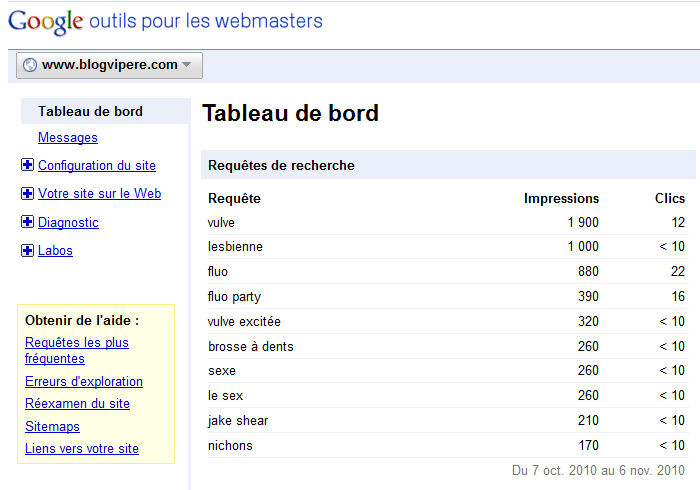Viewport: 700px width, 490px height.
Task: Click the query 'brosse à dents'
Action: [251, 346]
